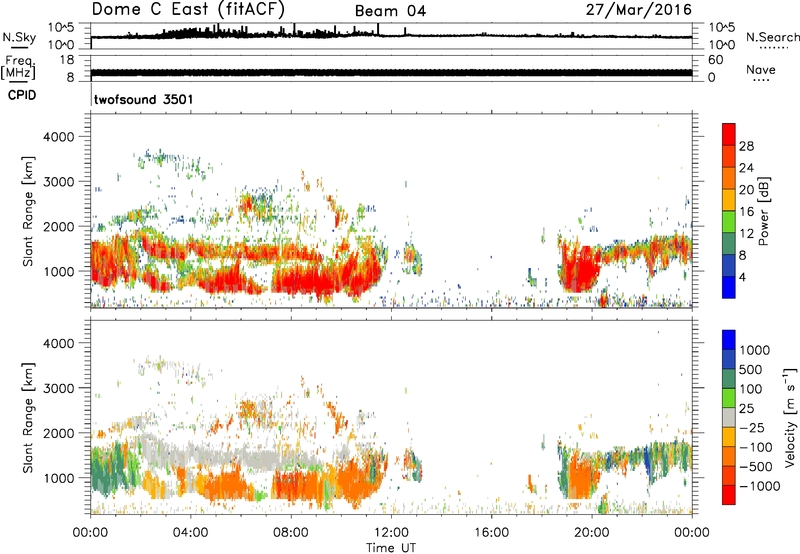
Task: Click the 'Nave' legend label
Action: (x=761, y=70)
